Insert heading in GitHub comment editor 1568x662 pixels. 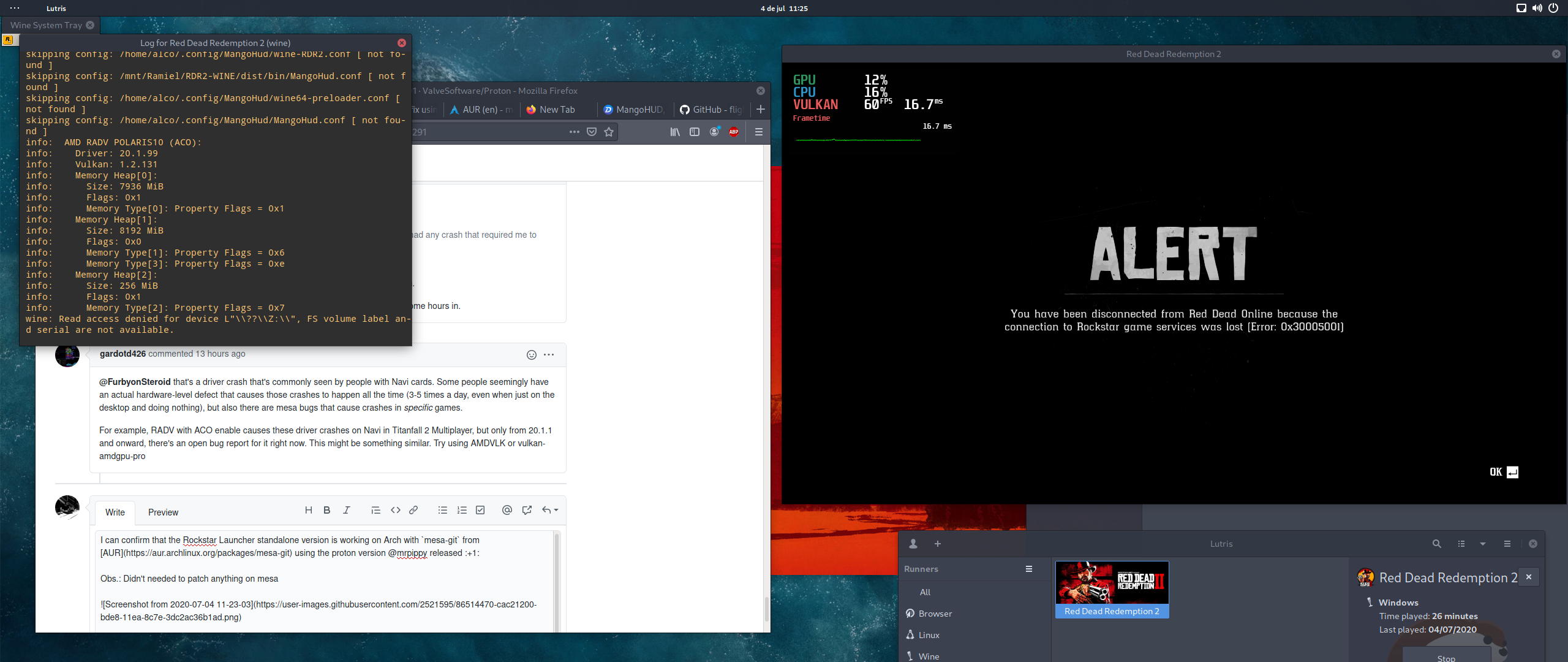(309, 510)
